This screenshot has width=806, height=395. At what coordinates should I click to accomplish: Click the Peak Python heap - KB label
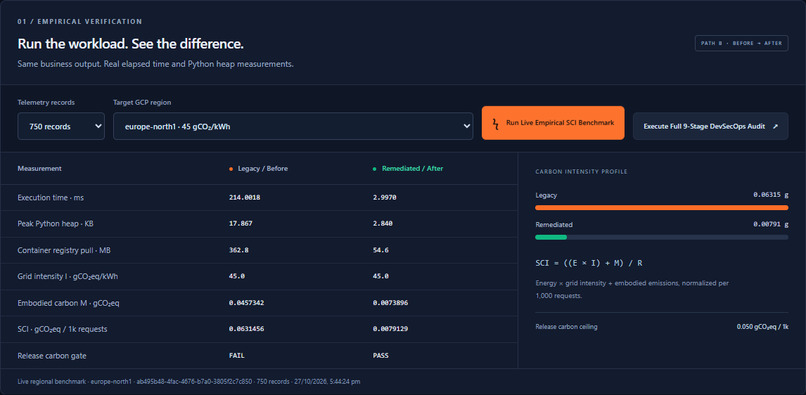point(56,224)
